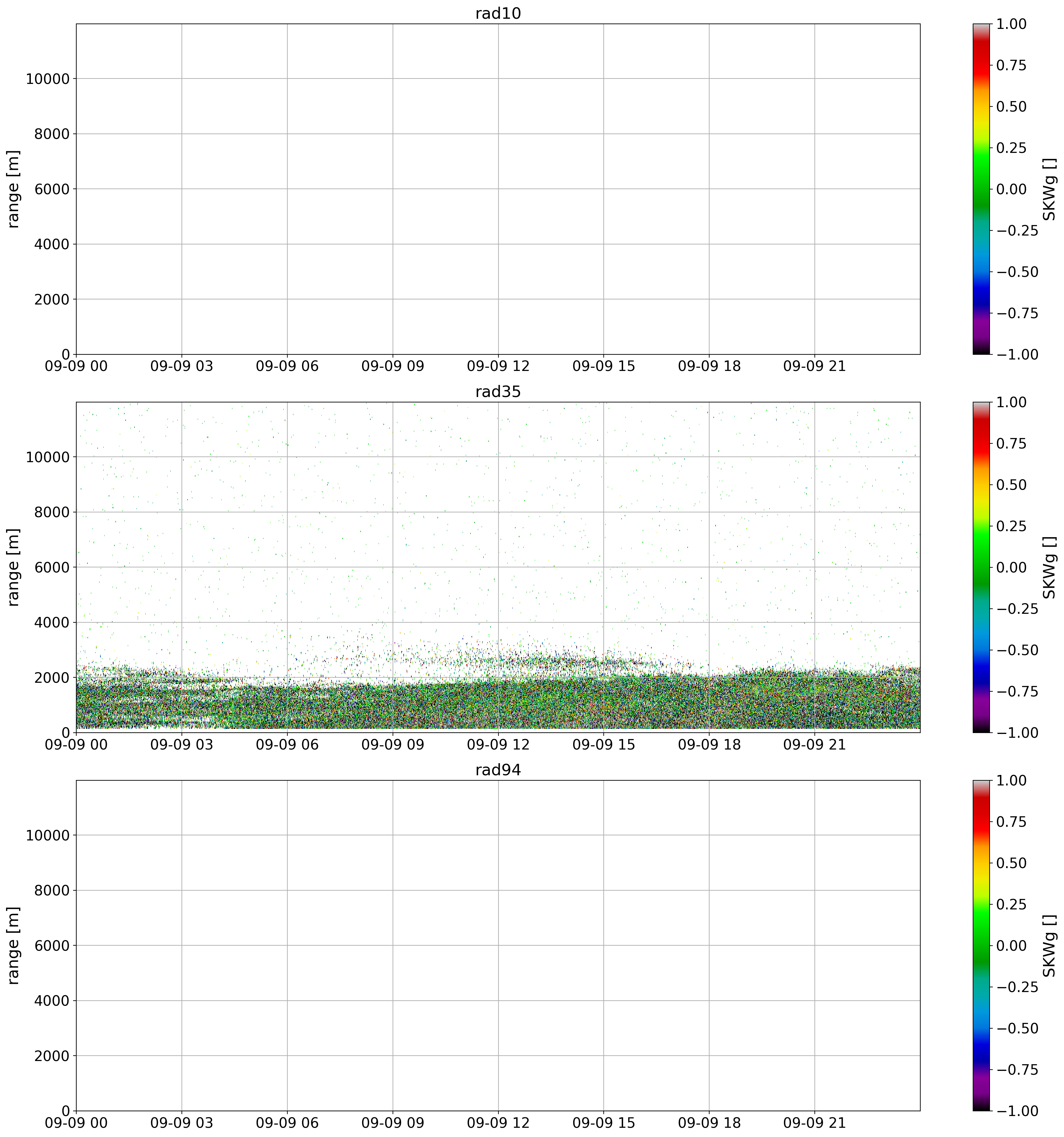Screen dimensions: 1064x1137
Task: Click the rad94 range axis label
Action: coord(14,945)
